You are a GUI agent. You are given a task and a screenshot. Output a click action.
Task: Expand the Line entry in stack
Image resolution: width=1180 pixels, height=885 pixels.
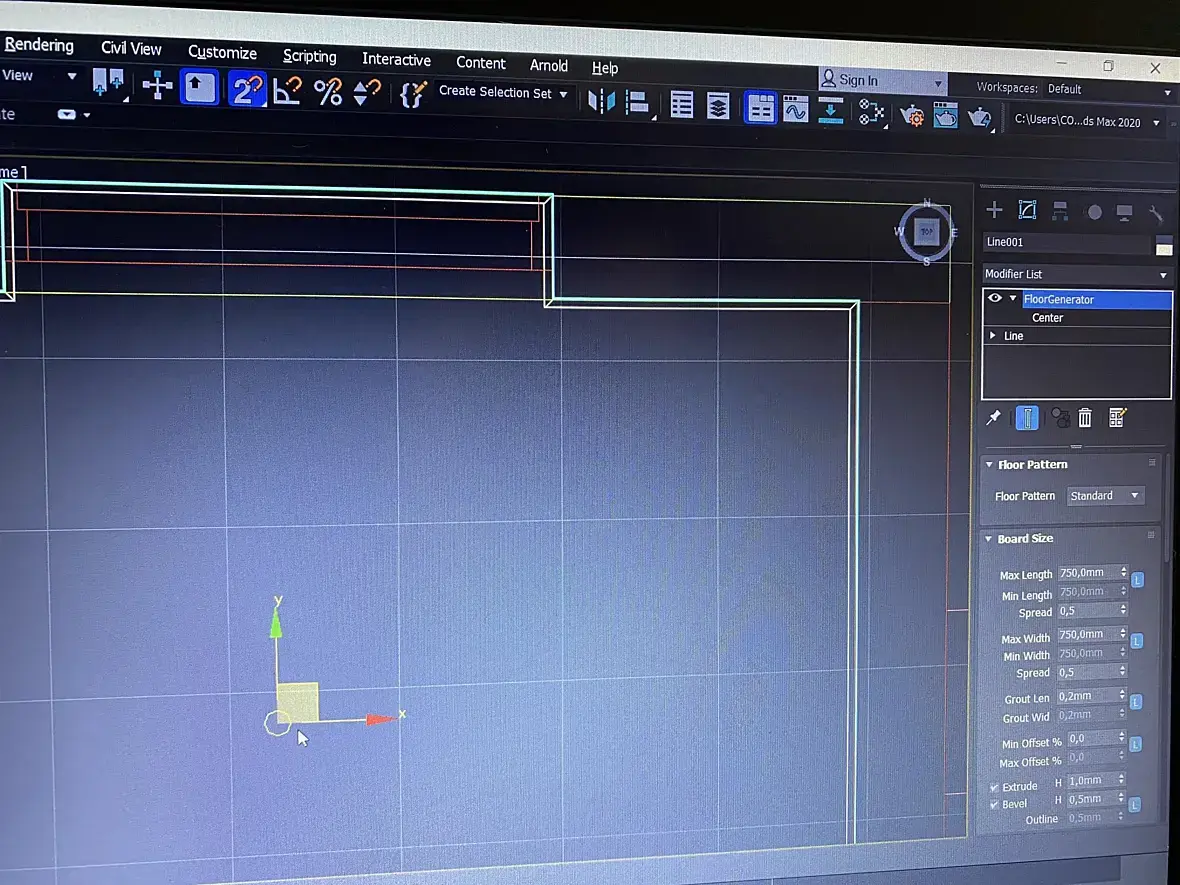pyautogui.click(x=993, y=335)
